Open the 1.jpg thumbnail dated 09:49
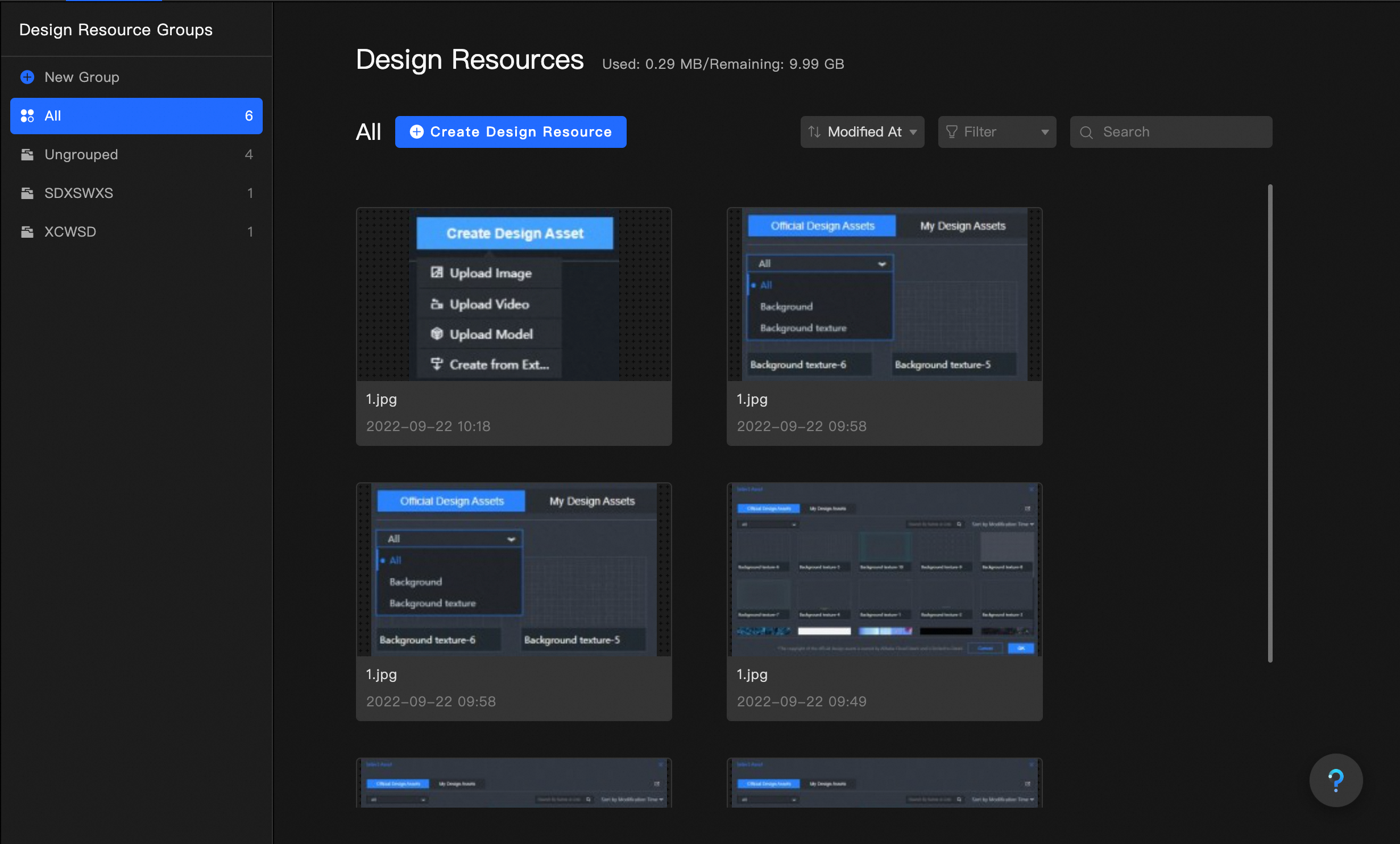This screenshot has height=844, width=1400. [884, 570]
